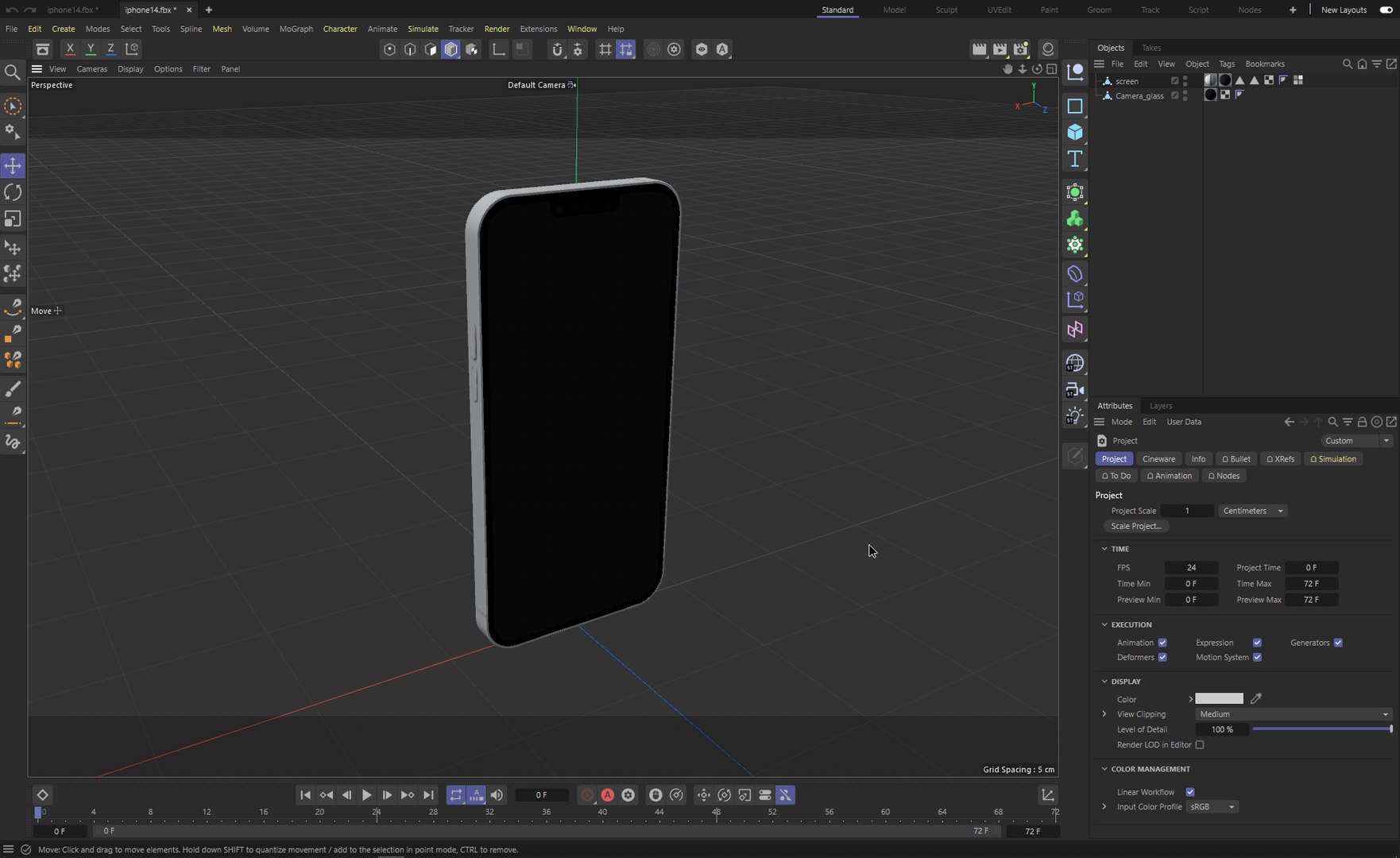Screen dimensions: 1400x858
Task: Open the Centimeters unit dropdown
Action: pyautogui.click(x=1253, y=511)
